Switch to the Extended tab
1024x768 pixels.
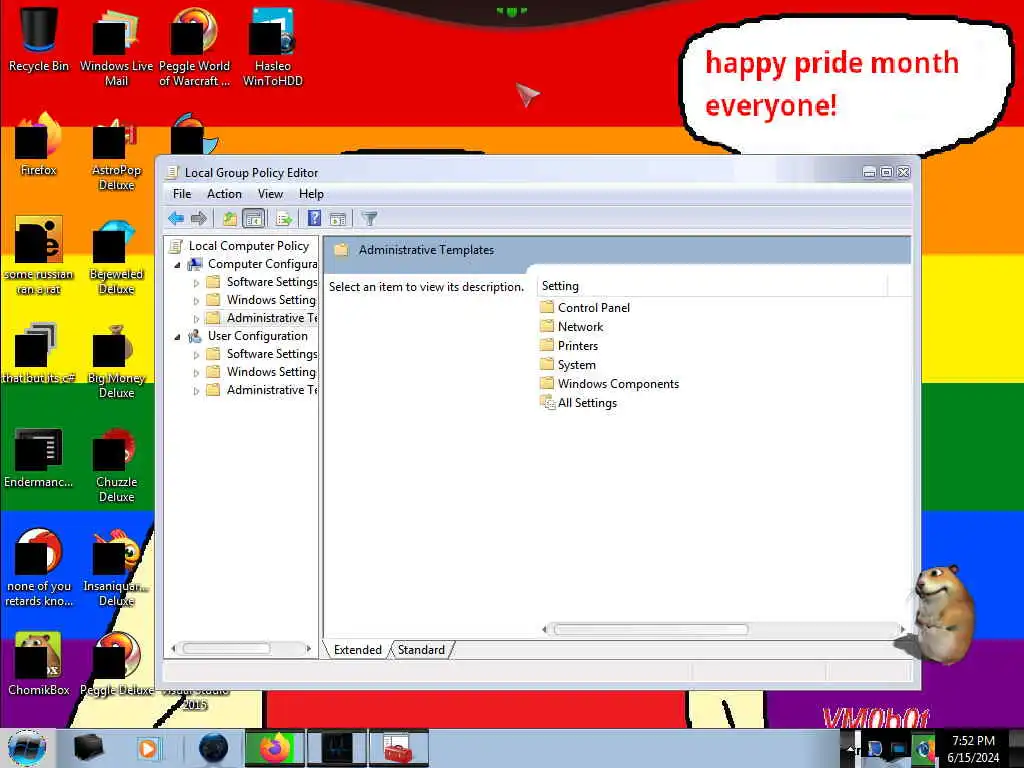coord(357,650)
